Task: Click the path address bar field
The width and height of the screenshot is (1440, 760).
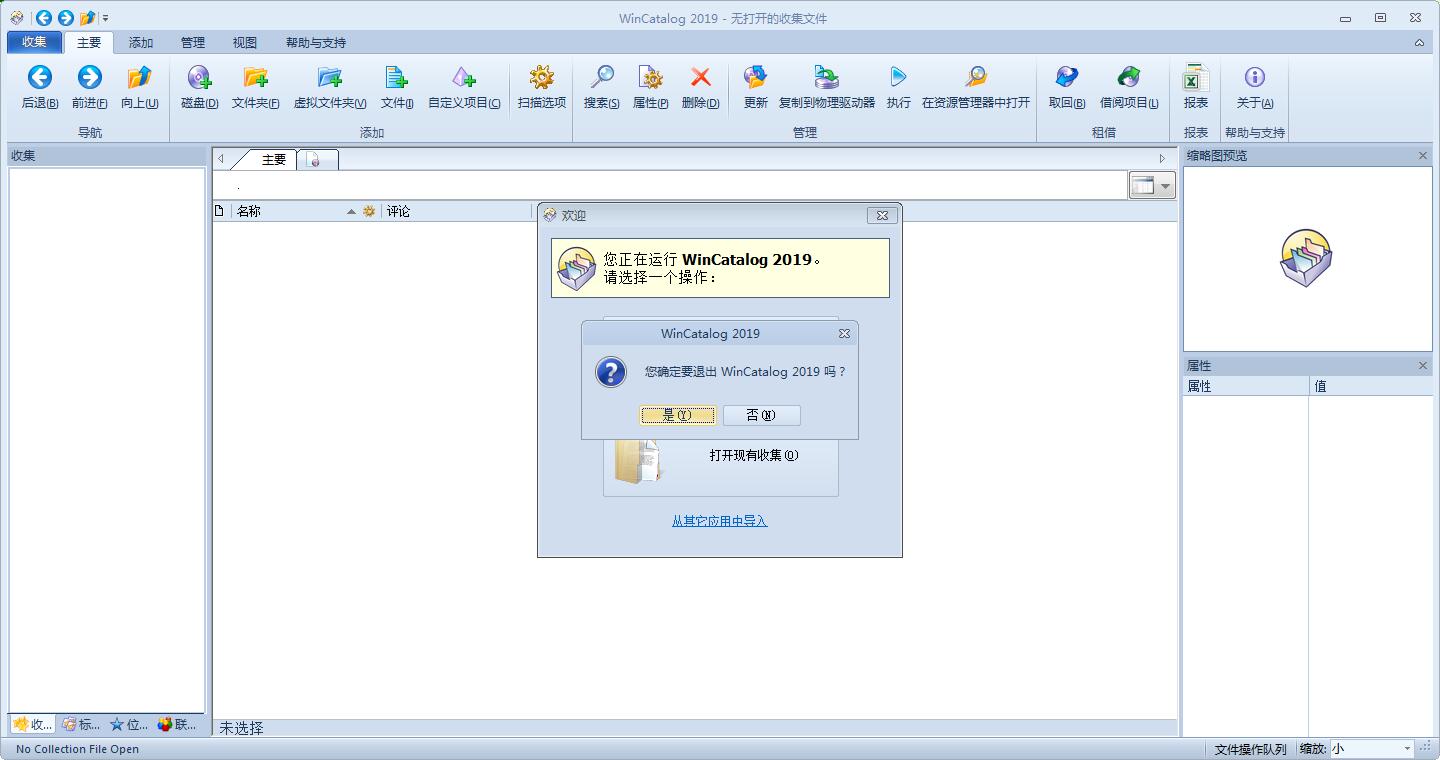Action: 670,185
